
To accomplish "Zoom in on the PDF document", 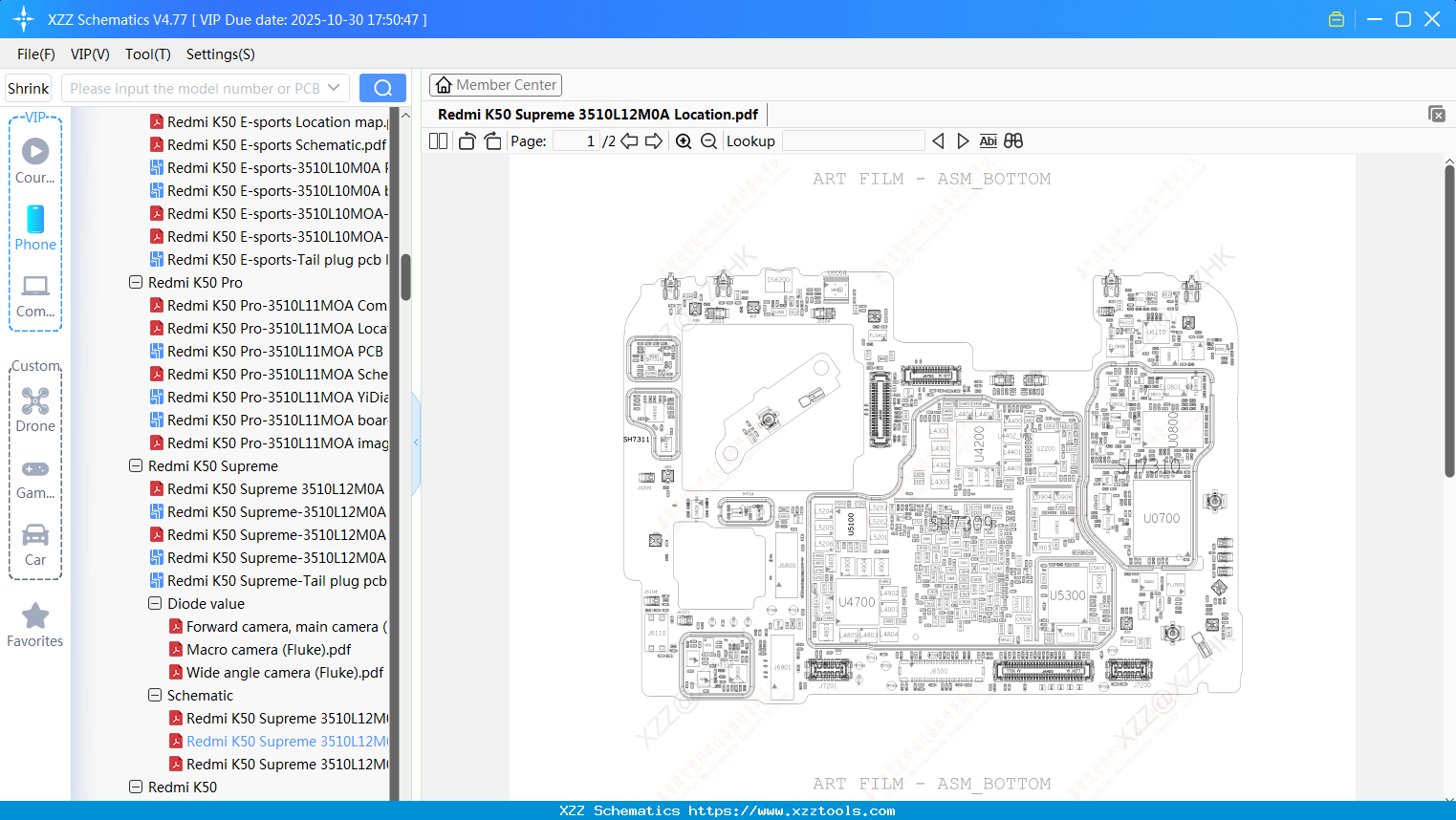I will [x=684, y=140].
